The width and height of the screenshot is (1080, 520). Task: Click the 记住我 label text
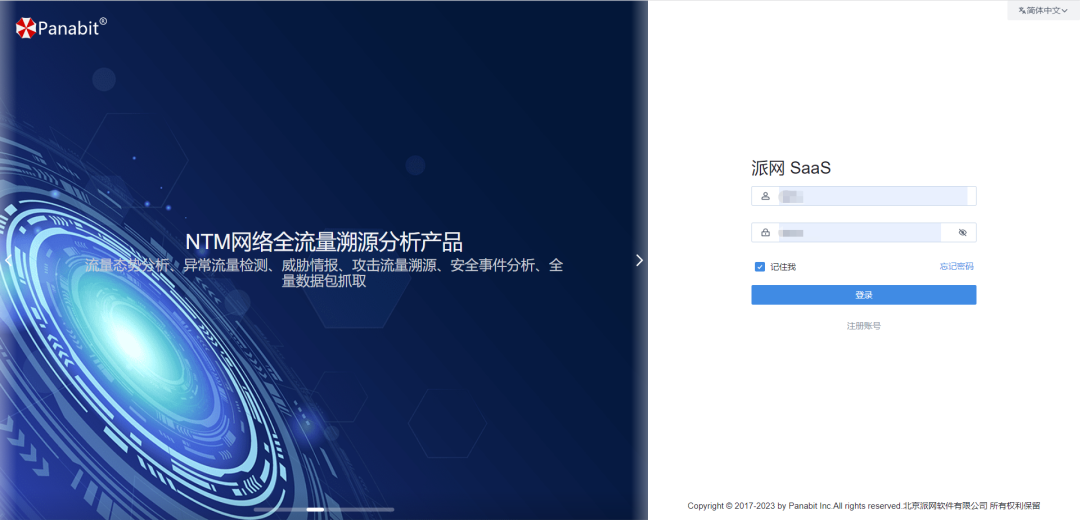(x=783, y=267)
